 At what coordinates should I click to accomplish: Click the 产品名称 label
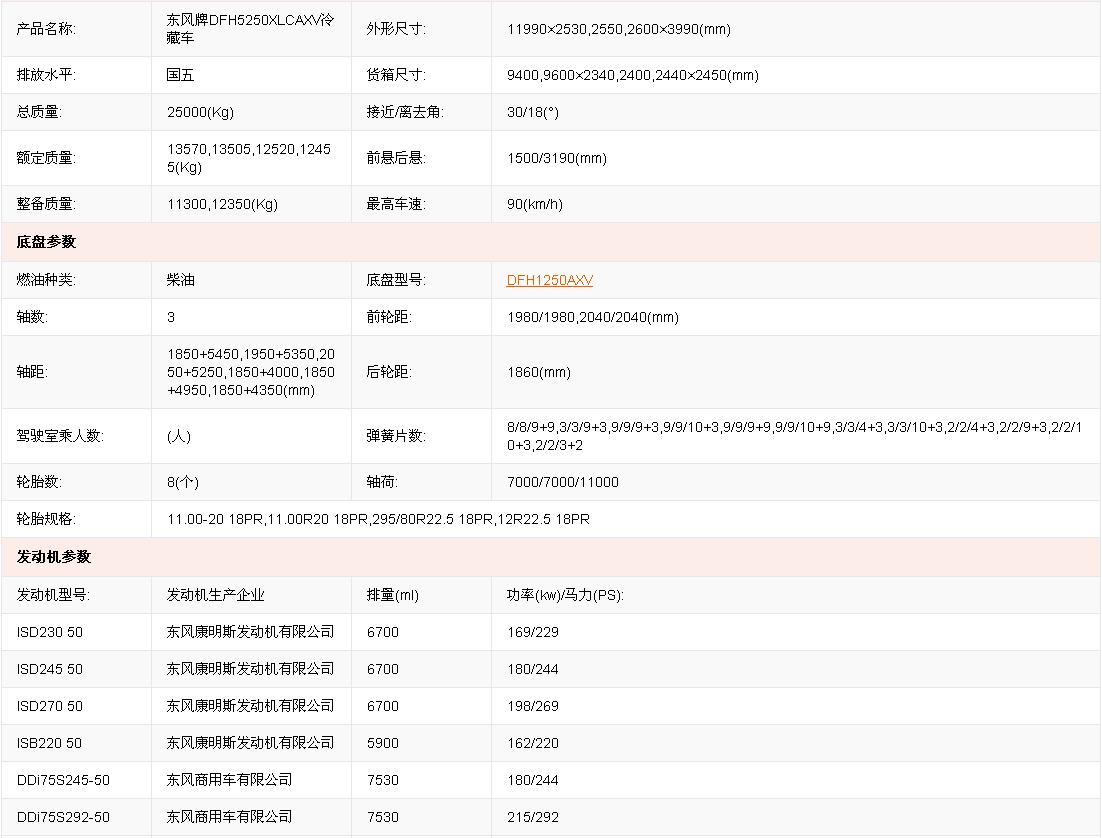point(46,29)
